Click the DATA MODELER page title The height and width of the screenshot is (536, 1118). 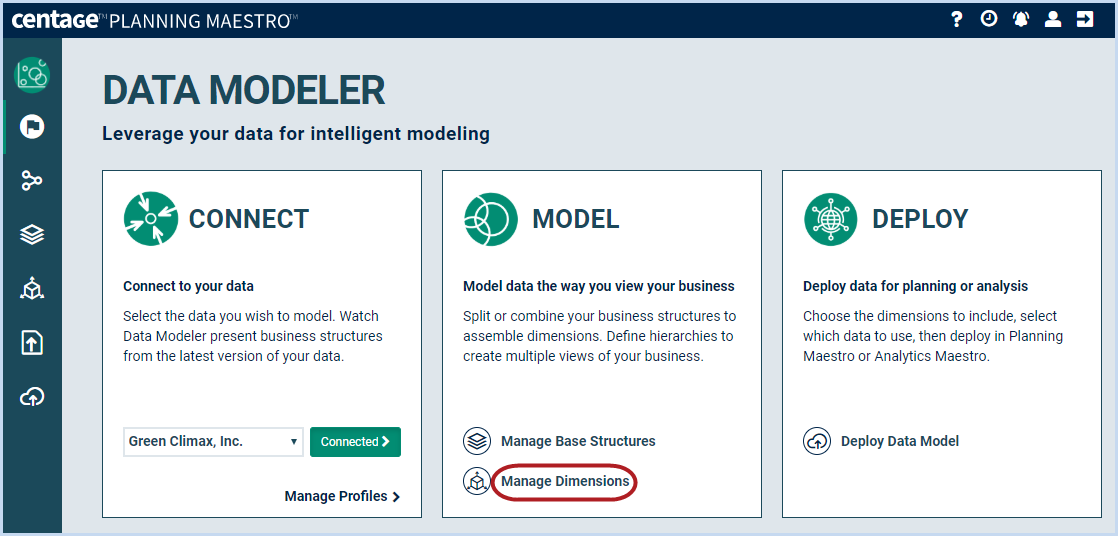(244, 91)
